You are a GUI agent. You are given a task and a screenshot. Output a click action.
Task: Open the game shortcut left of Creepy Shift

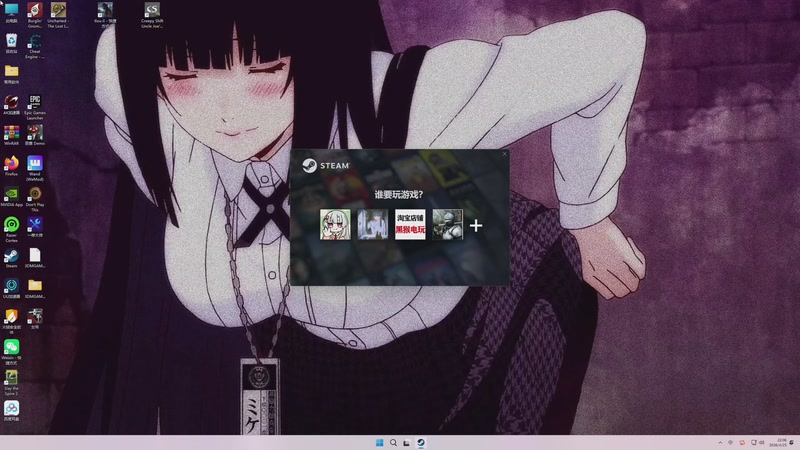click(105, 15)
